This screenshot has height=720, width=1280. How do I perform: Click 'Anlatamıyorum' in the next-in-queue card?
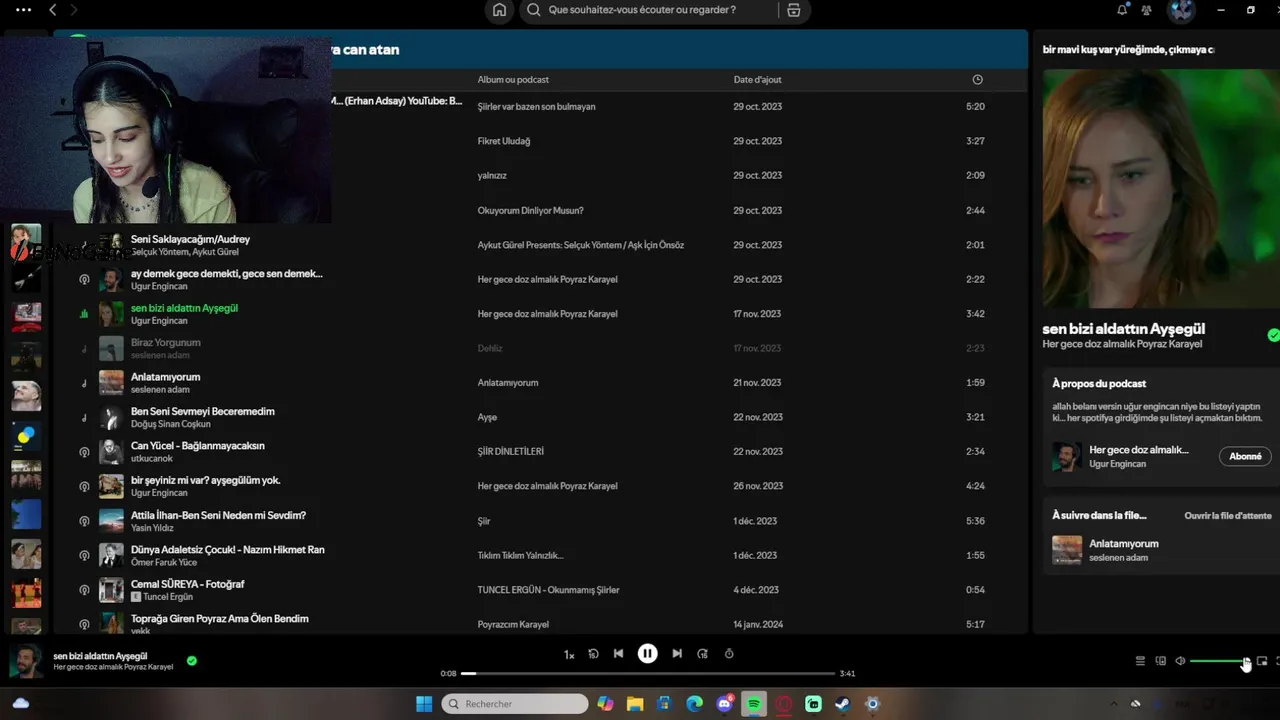(1124, 544)
